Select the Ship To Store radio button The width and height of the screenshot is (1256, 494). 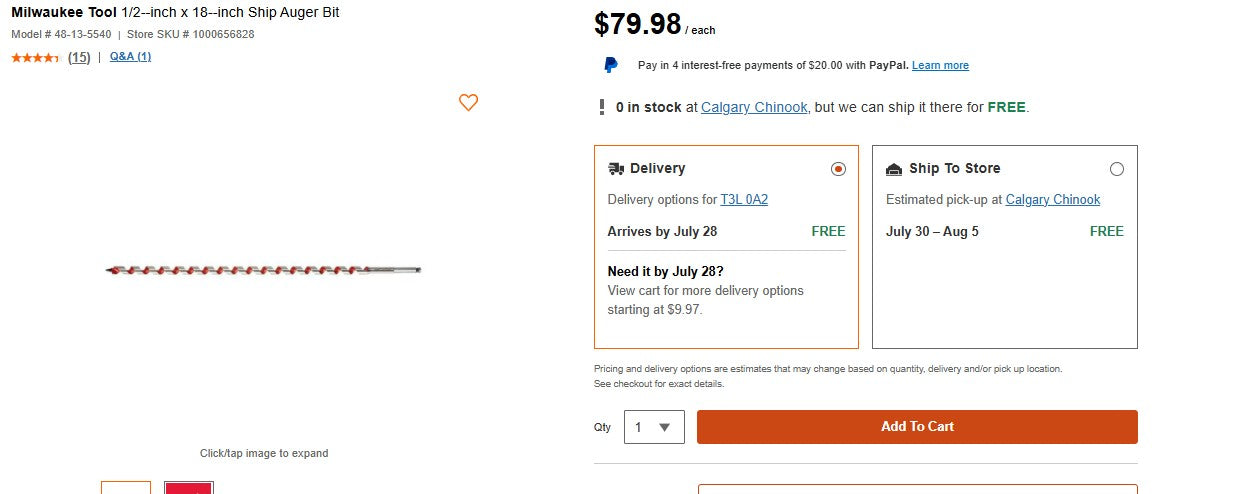tap(1117, 169)
